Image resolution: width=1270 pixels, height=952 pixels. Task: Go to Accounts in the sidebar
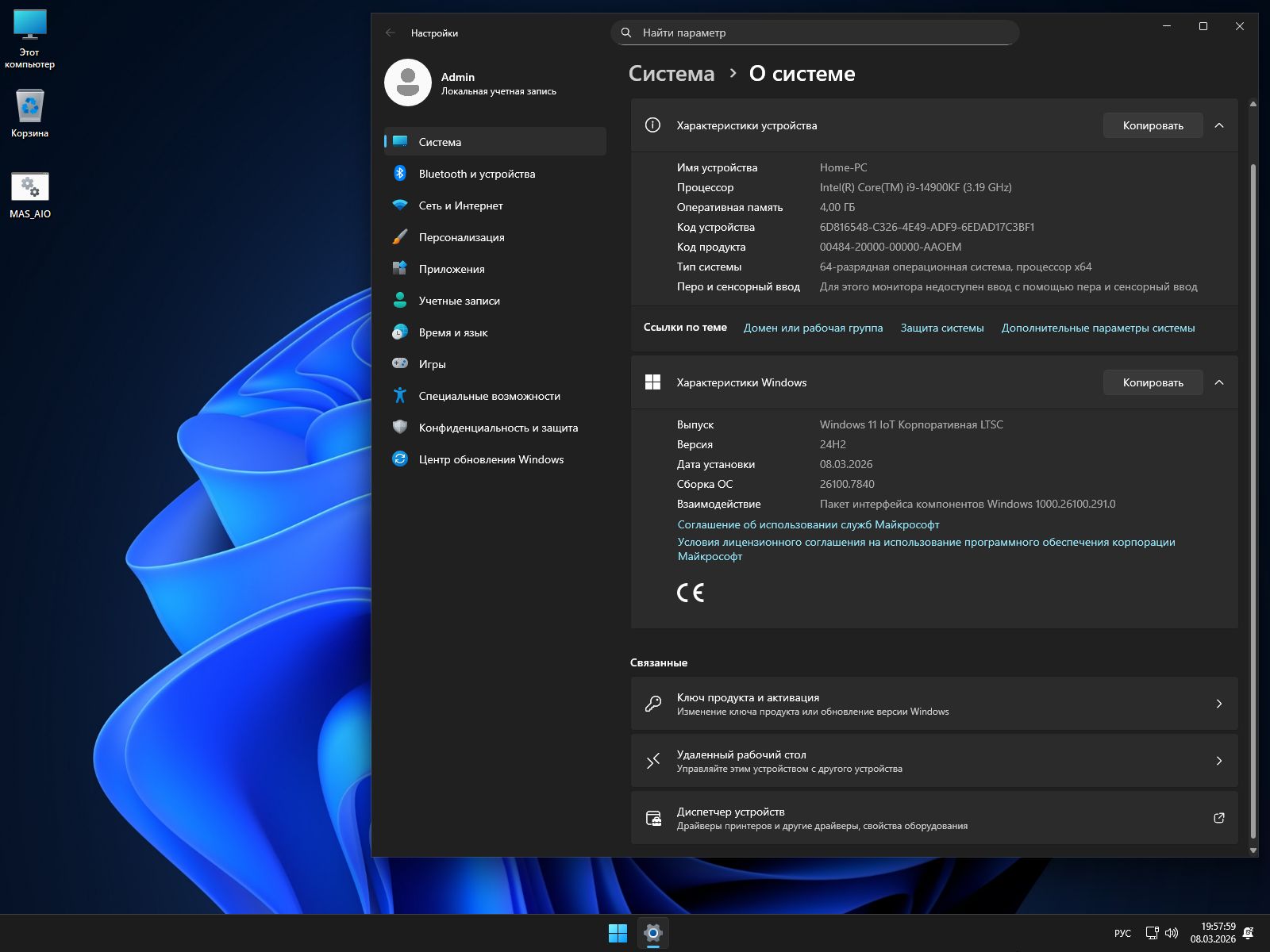pos(459,301)
